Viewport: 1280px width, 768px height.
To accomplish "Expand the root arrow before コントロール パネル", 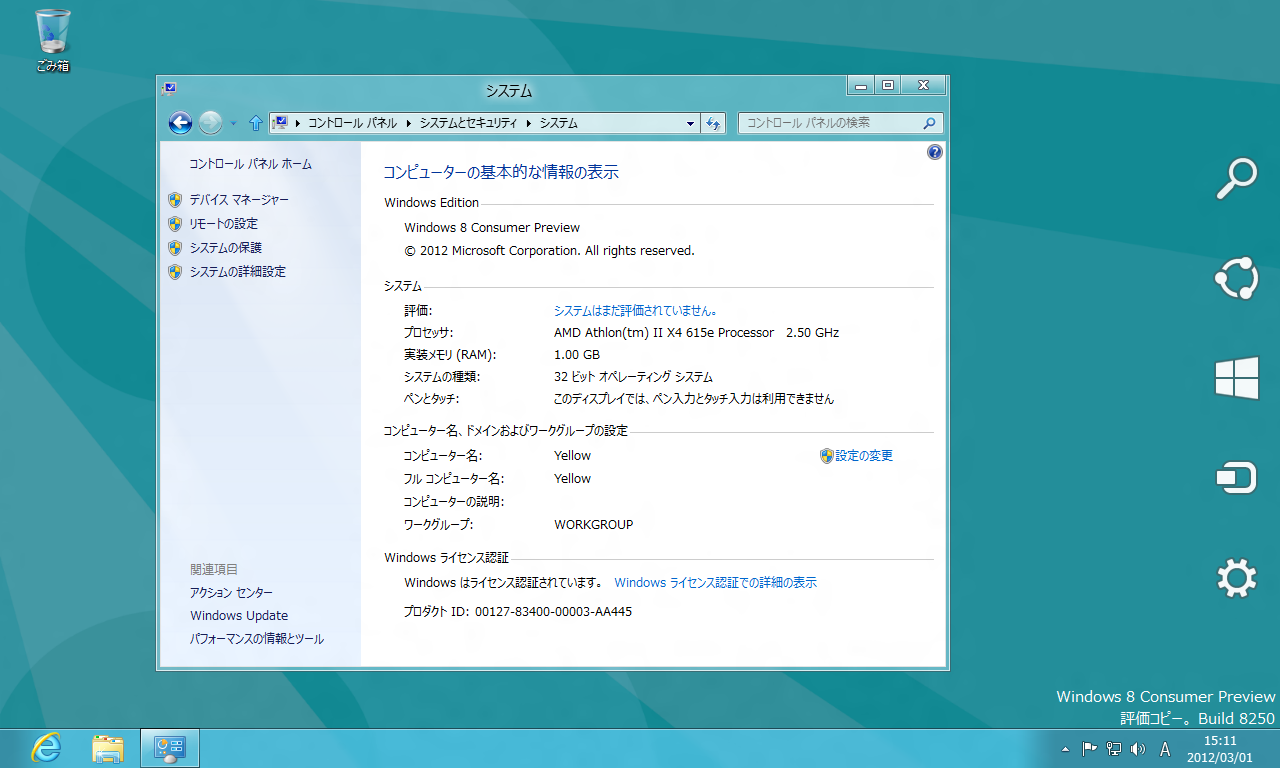I will point(297,123).
